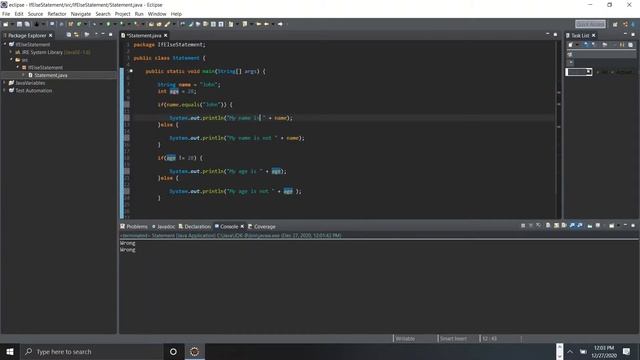Screen dimensions: 640x360
Task: Click the Quick Access search field
Action: [590, 24]
